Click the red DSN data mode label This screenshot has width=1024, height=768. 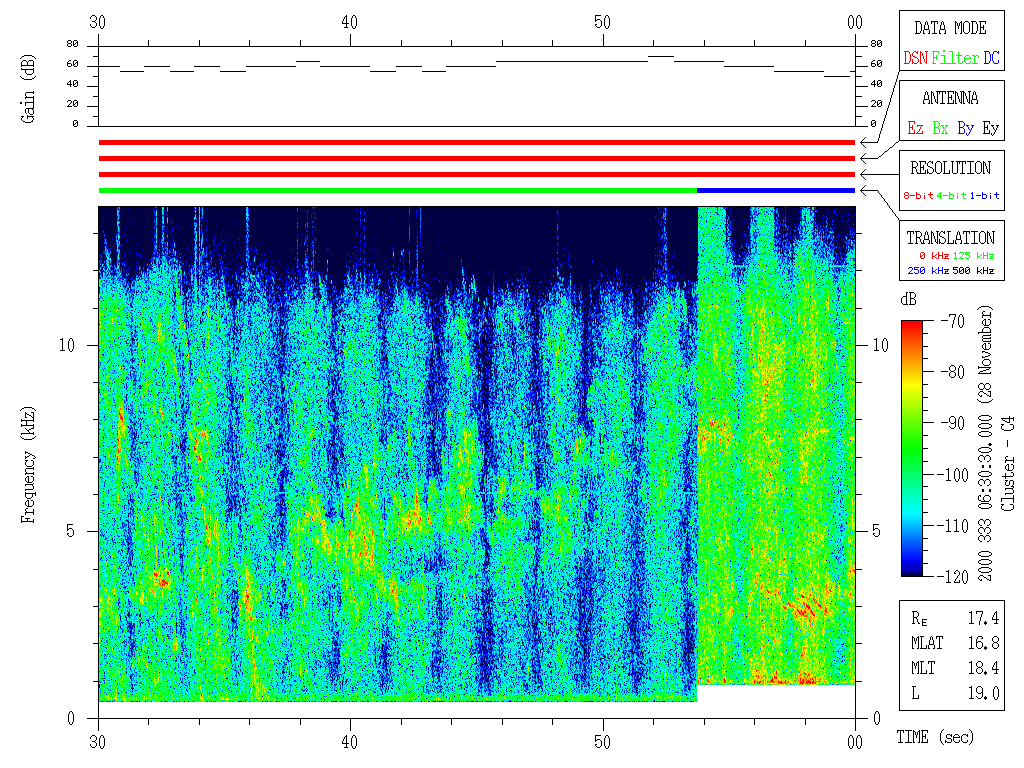915,59
